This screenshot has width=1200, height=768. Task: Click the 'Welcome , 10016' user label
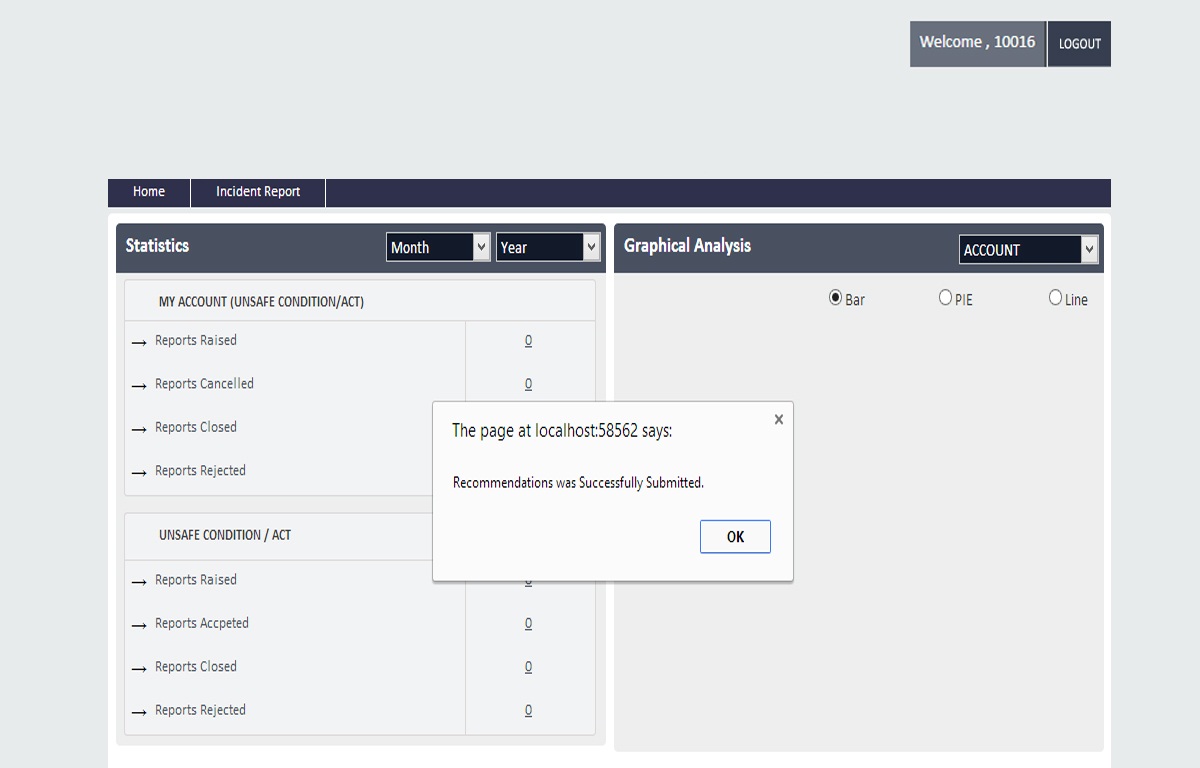click(977, 42)
